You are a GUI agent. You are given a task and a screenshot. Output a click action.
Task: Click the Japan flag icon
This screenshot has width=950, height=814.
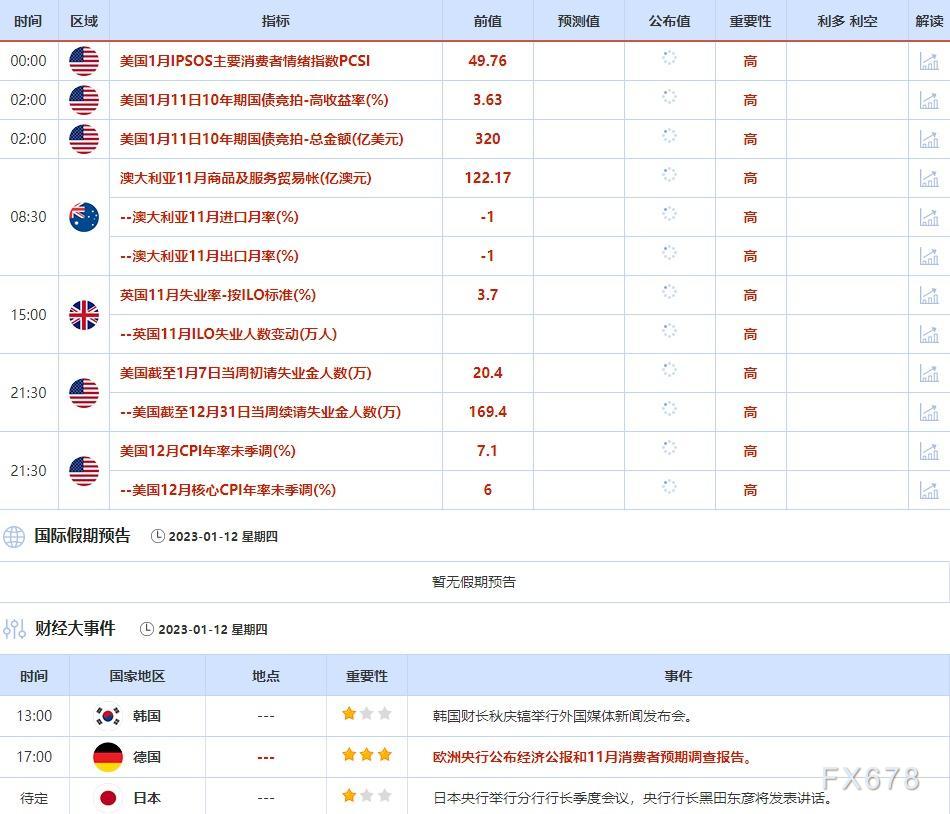tap(108, 798)
